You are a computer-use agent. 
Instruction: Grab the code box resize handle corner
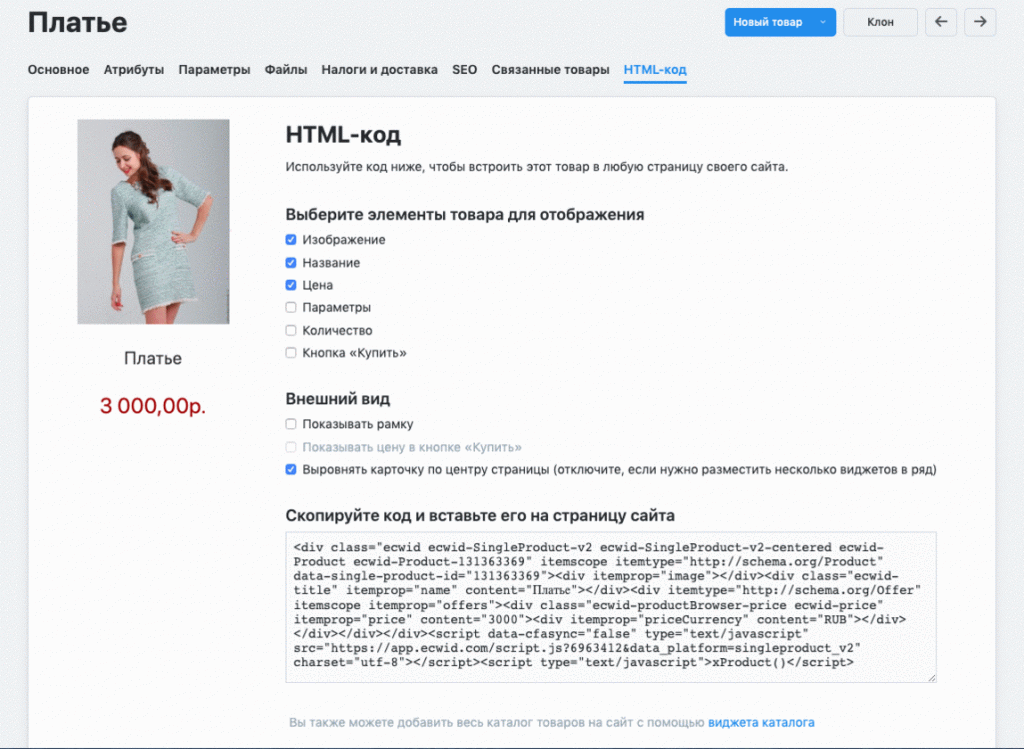[x=931, y=678]
